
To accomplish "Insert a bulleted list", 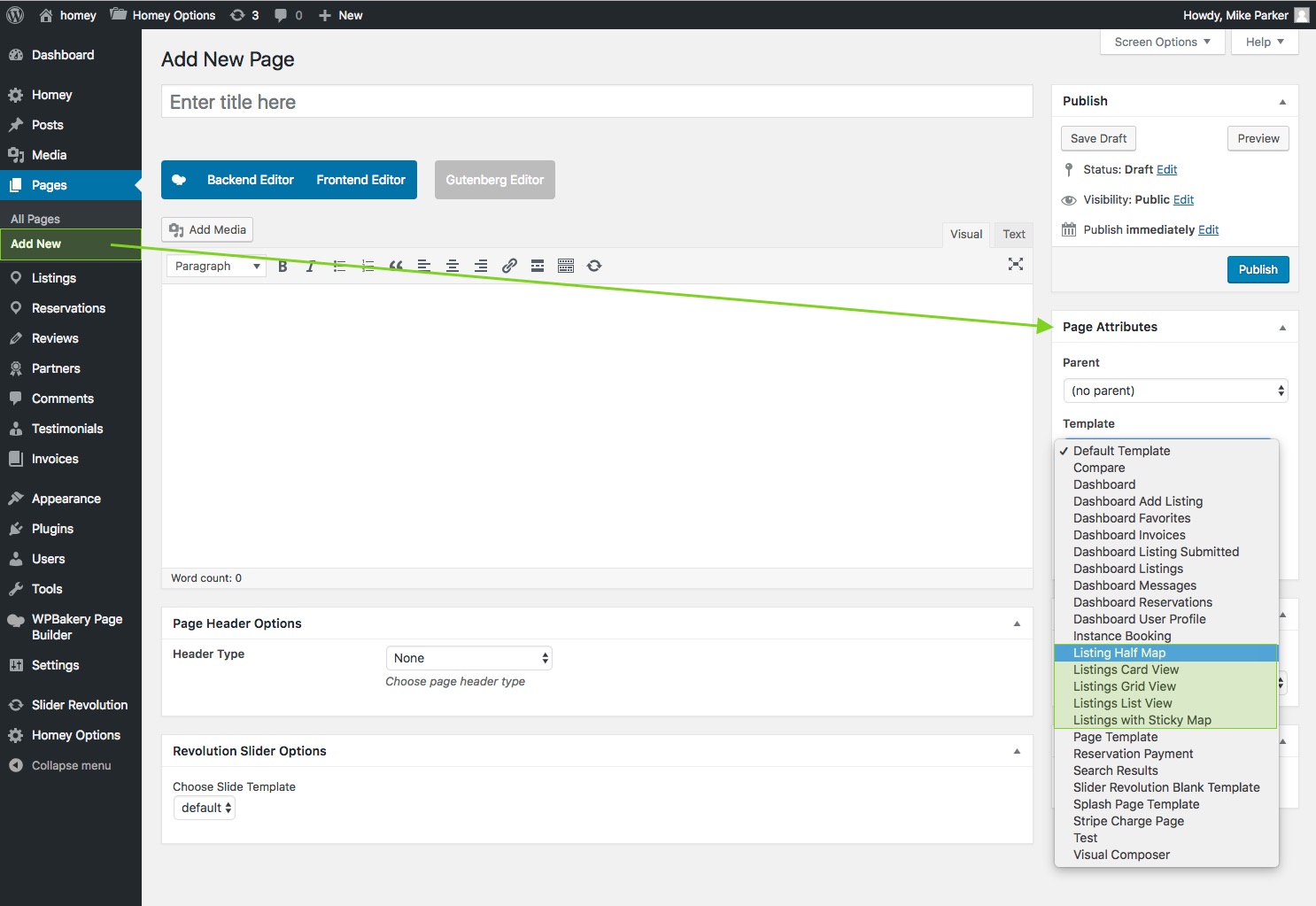I will coord(339,266).
